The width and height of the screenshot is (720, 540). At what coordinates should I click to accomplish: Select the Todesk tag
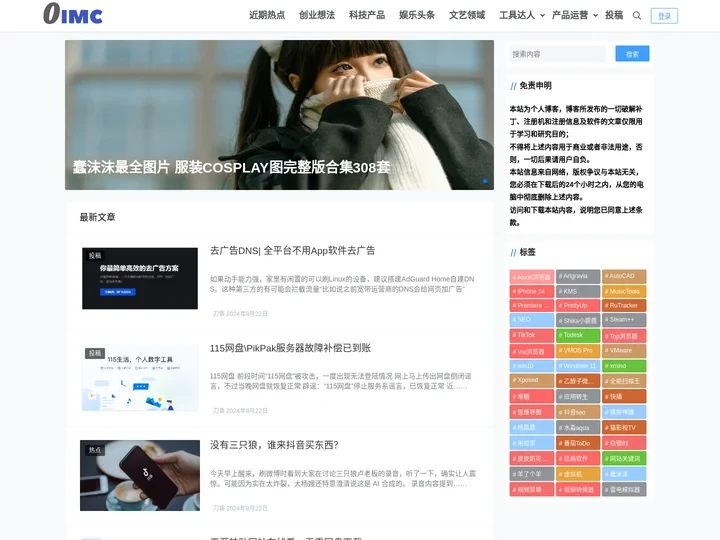pos(578,335)
